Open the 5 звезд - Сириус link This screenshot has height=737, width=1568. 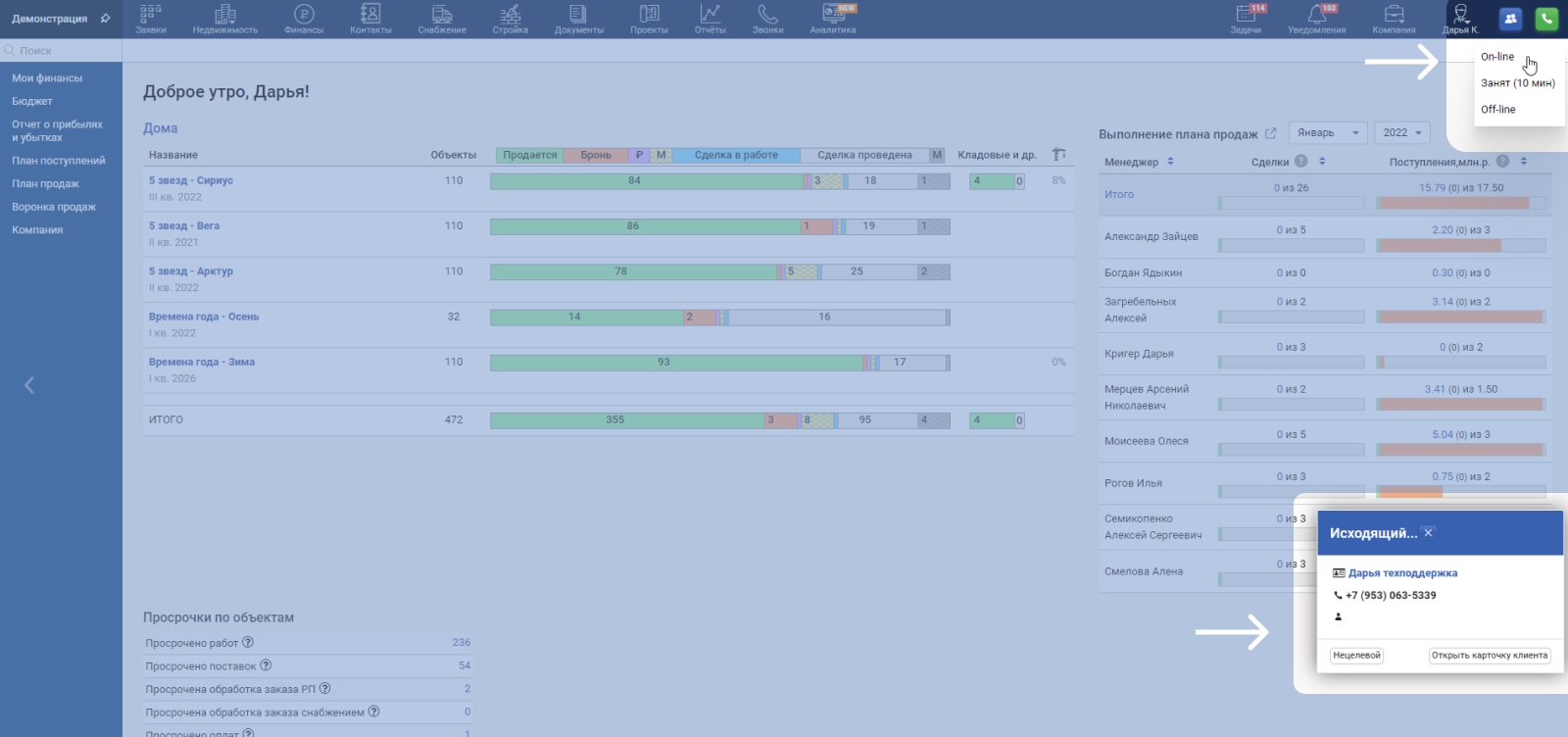click(191, 180)
